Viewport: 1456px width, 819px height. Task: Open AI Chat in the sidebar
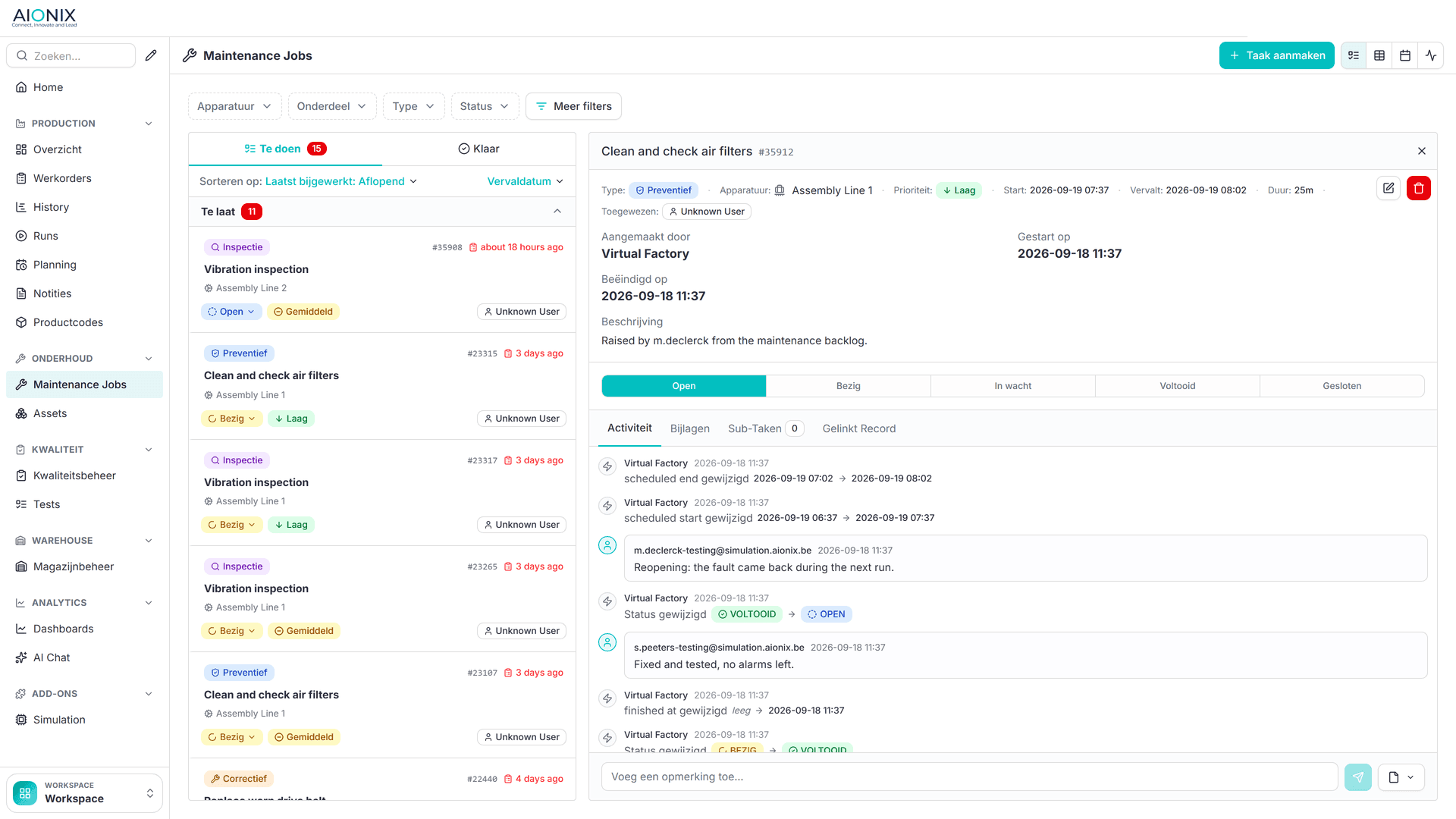click(x=84, y=657)
